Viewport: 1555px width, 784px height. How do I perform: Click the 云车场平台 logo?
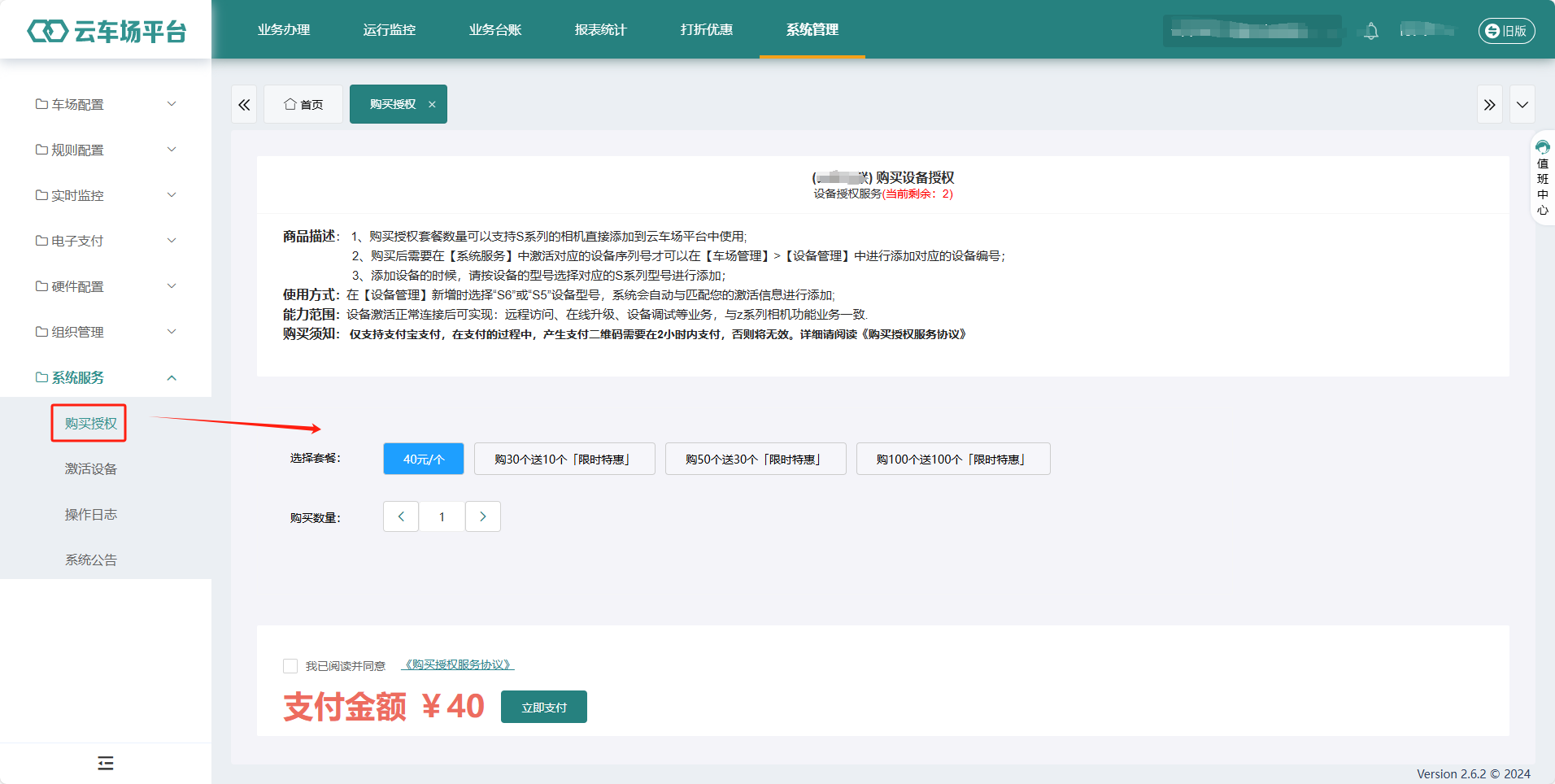(107, 31)
